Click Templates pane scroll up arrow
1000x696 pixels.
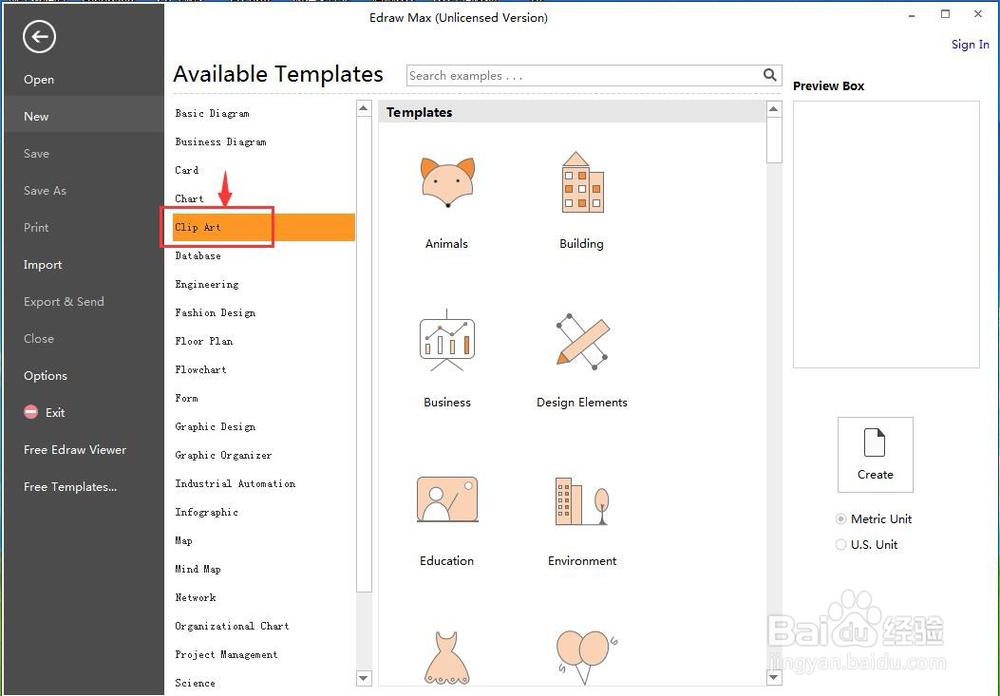pyautogui.click(x=774, y=109)
